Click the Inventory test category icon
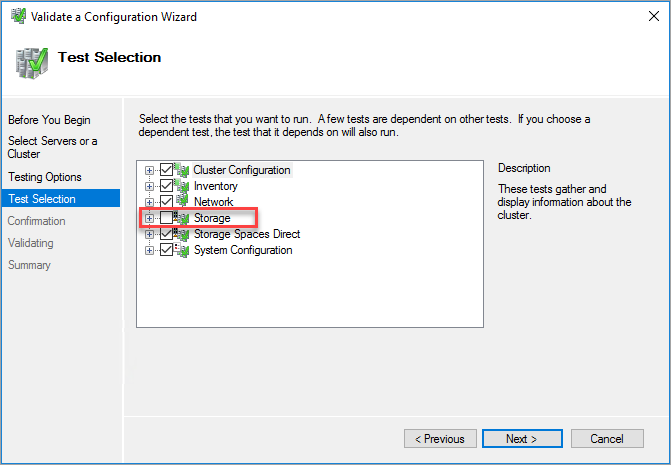This screenshot has width=671, height=465. point(182,186)
